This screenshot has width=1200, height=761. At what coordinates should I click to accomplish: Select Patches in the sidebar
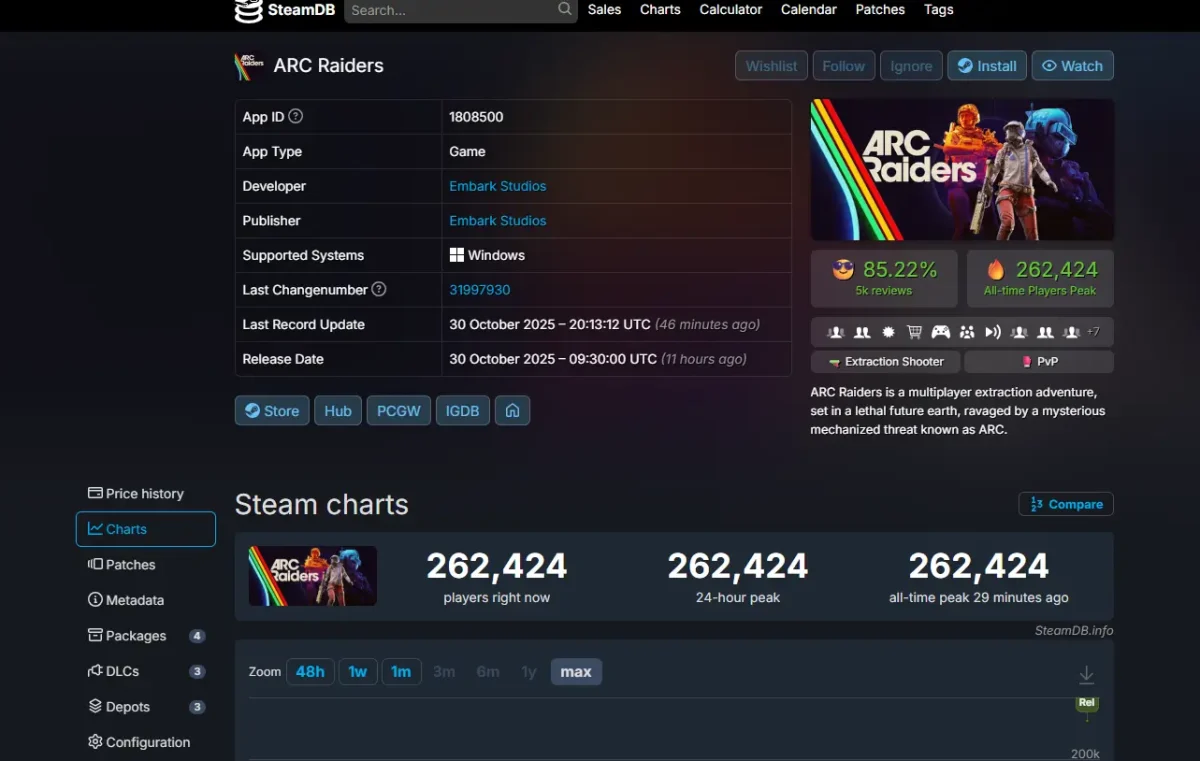128,564
